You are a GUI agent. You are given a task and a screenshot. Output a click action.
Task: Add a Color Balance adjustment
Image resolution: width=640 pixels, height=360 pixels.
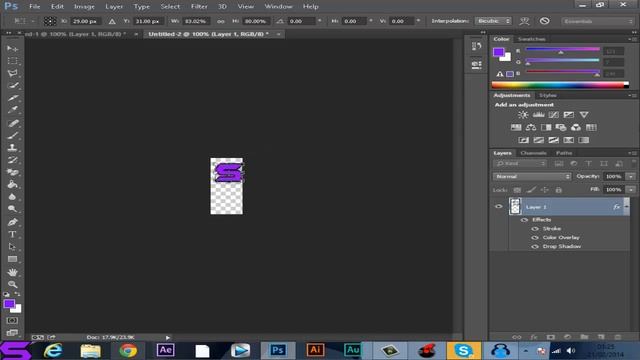pos(531,127)
